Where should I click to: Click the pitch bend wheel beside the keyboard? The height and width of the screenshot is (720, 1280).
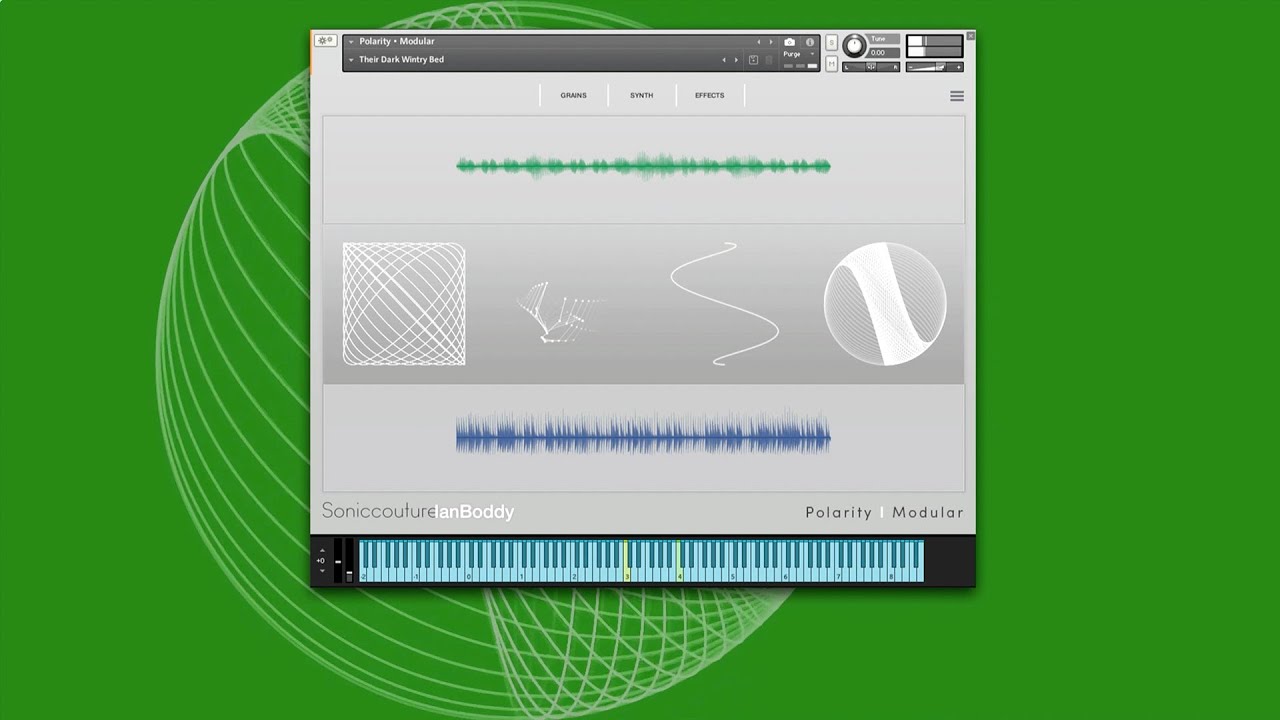[338, 561]
